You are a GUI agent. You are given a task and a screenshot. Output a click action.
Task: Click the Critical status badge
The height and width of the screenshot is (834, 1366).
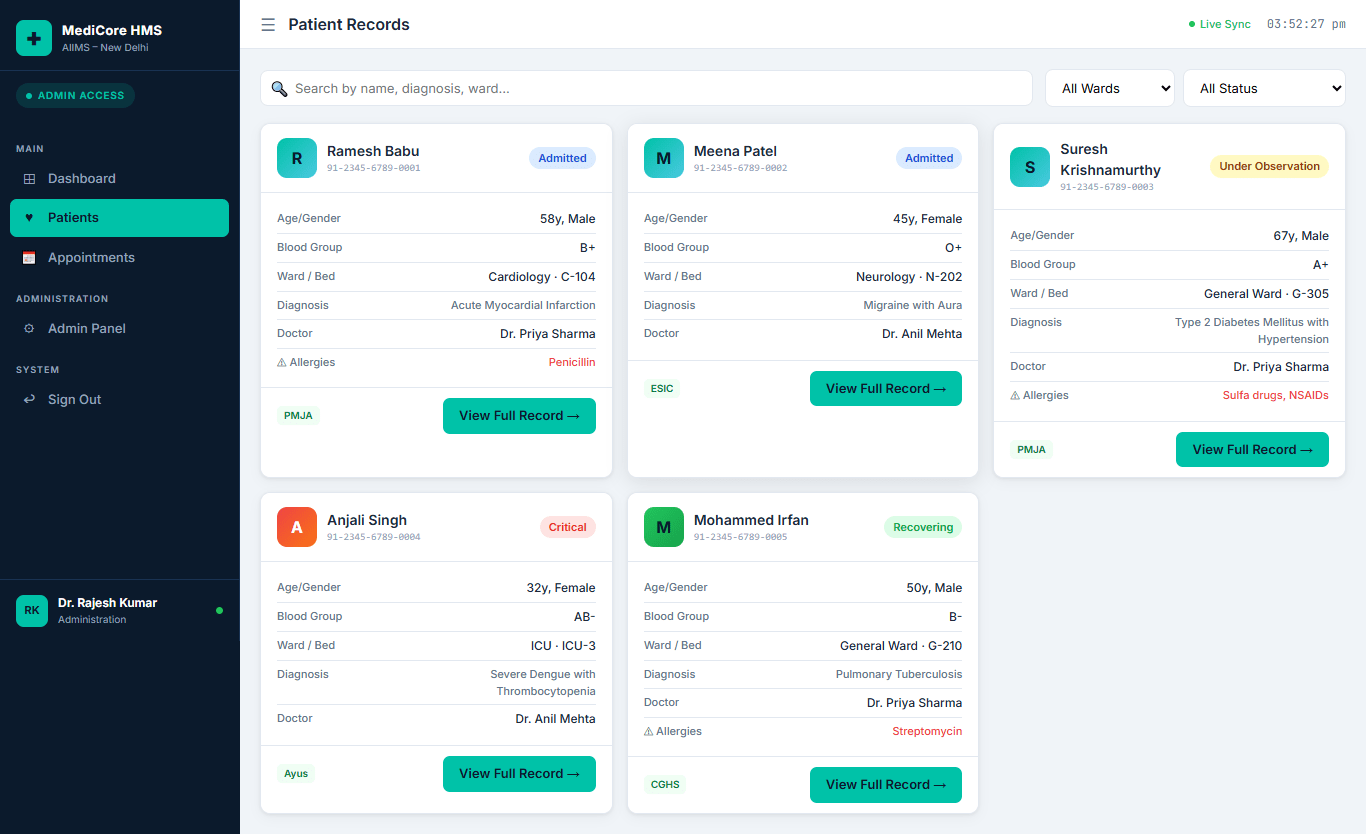click(567, 527)
